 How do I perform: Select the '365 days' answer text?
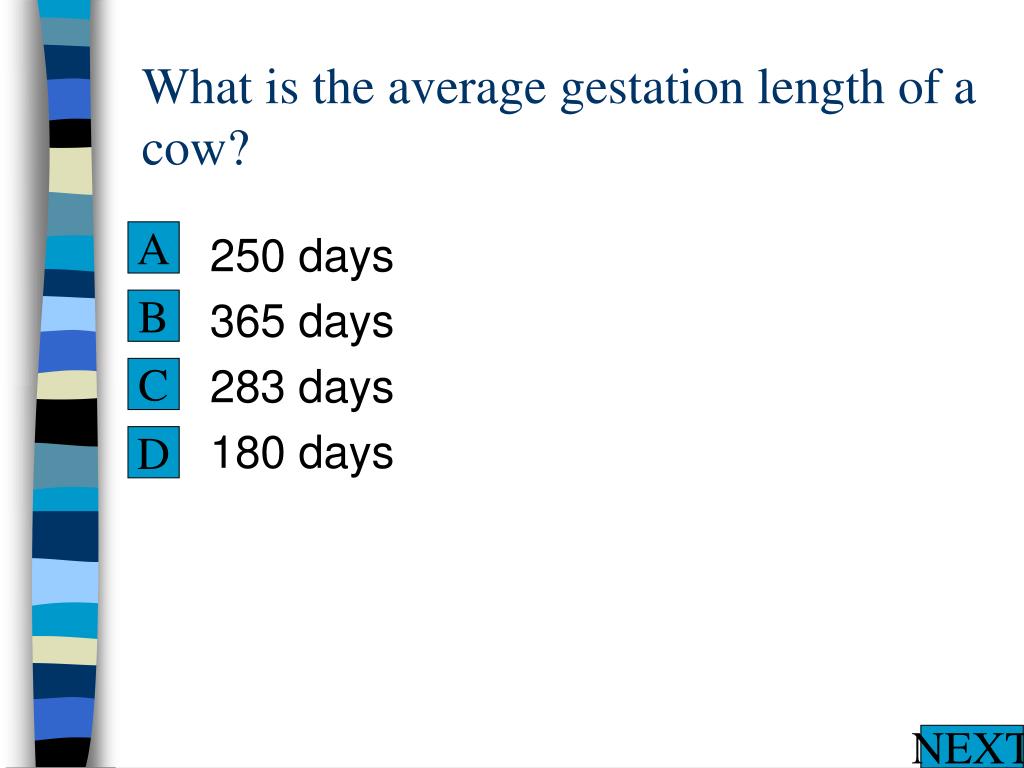pos(302,321)
